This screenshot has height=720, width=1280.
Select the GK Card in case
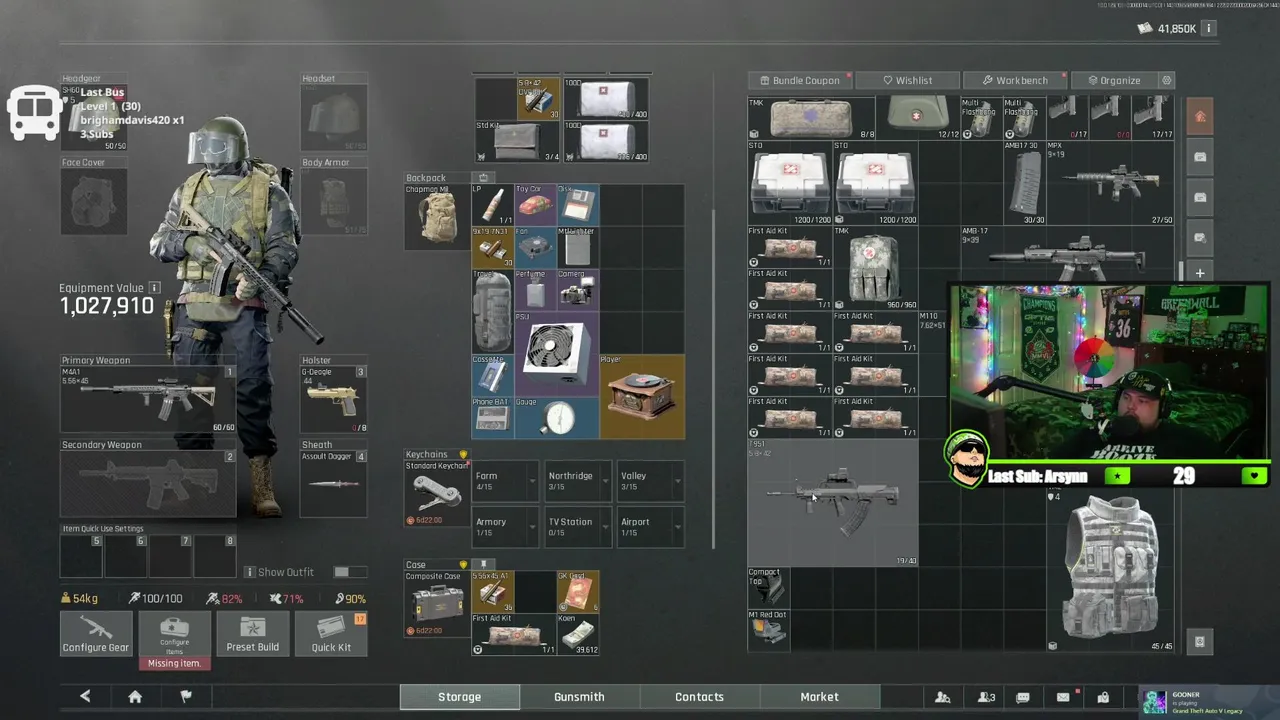578,591
